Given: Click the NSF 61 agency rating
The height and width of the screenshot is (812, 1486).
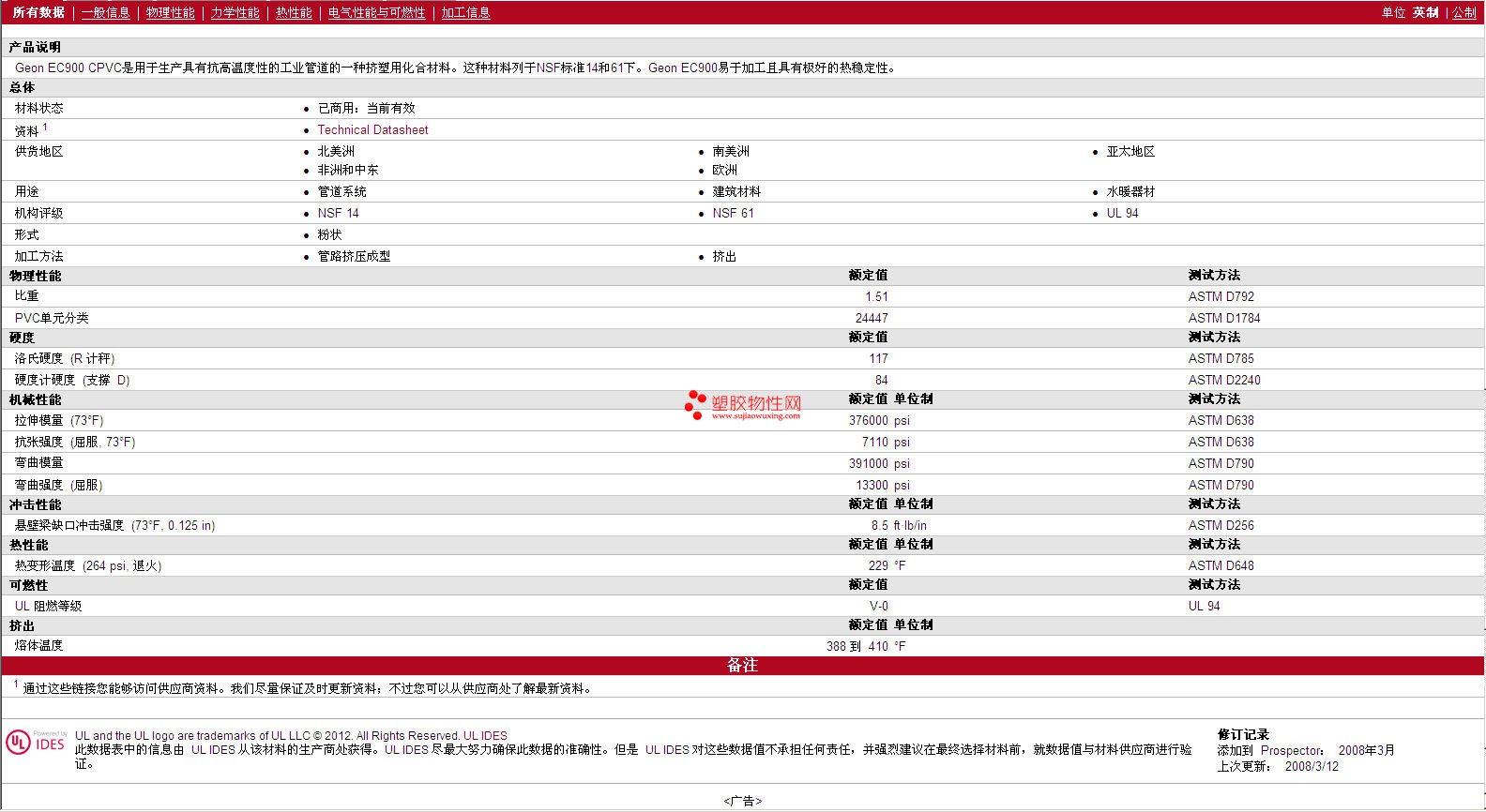Looking at the screenshot, I should click(x=733, y=214).
